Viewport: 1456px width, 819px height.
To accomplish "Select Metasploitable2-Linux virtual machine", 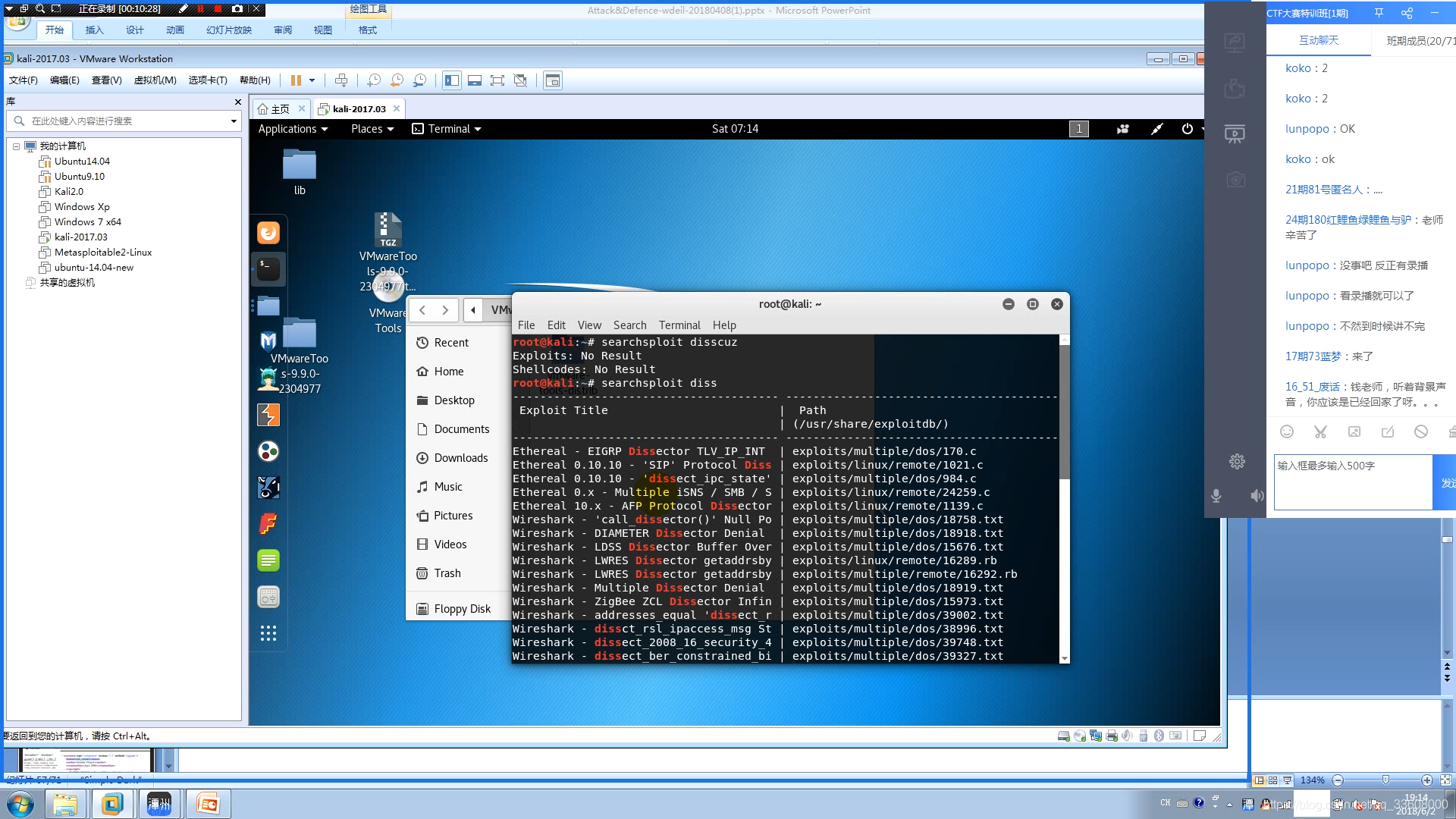I will 103,253.
